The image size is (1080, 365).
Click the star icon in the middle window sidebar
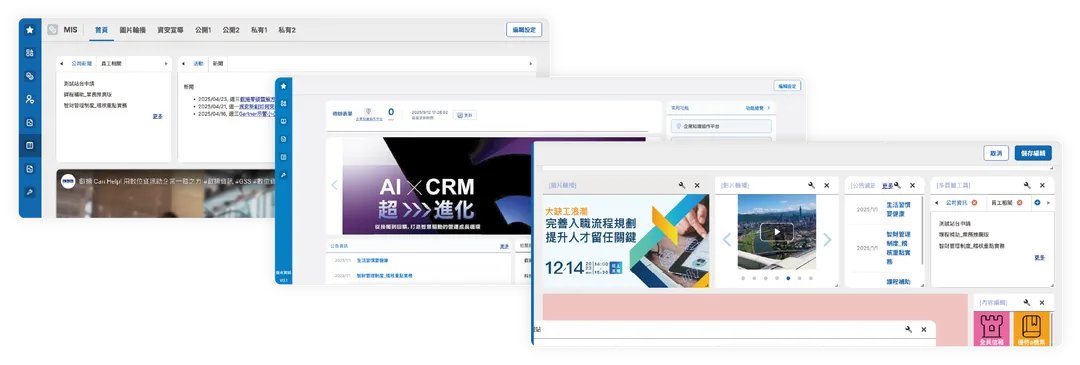[283, 86]
